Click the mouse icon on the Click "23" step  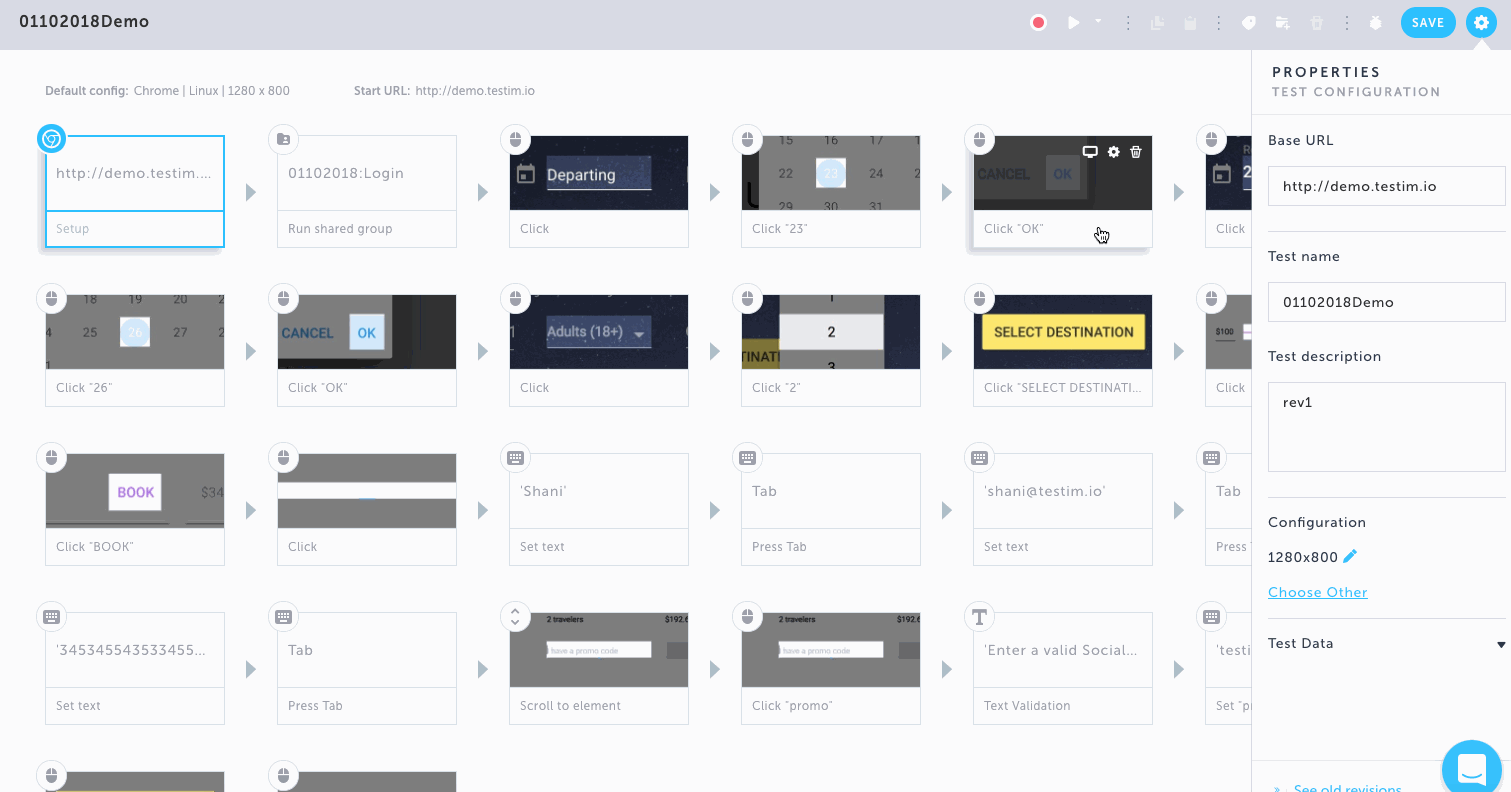pyautogui.click(x=747, y=139)
